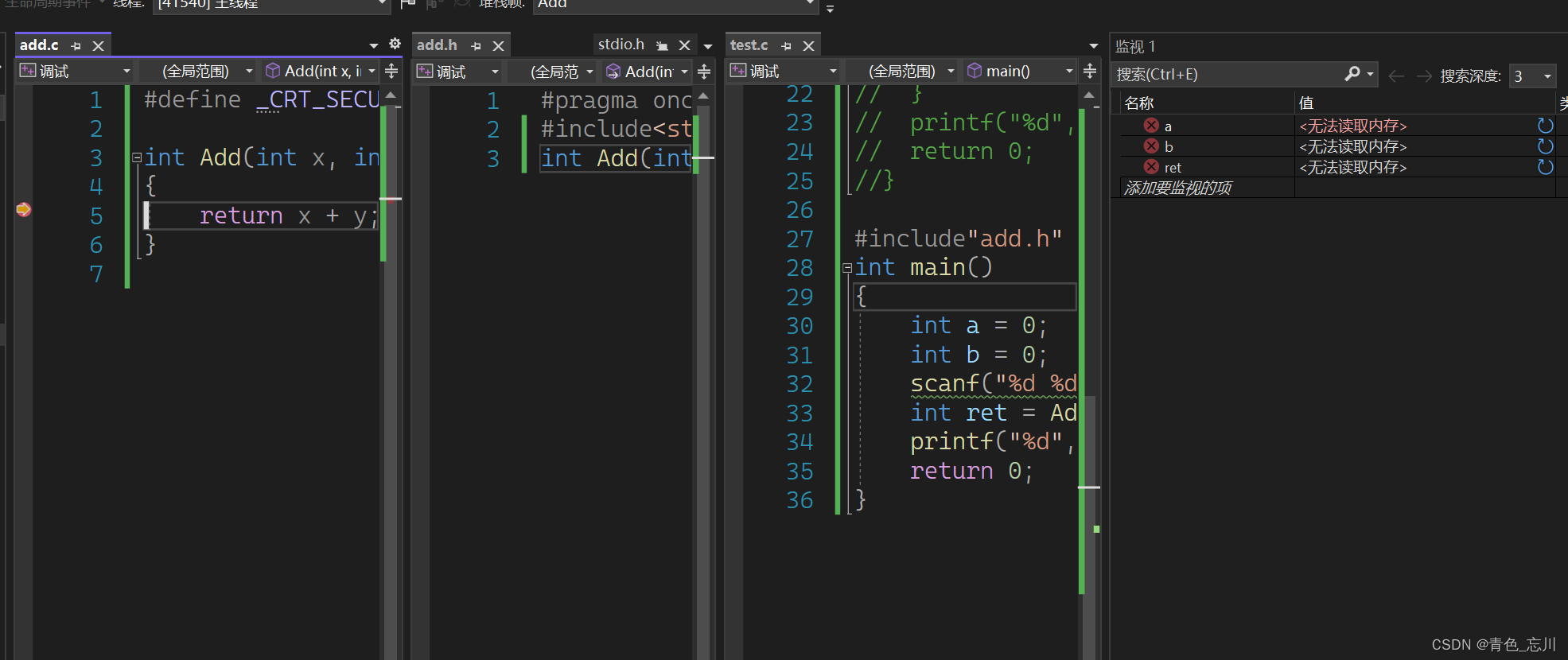Show the add.c tab group file list
Image resolution: width=1568 pixels, height=660 pixels.
(374, 46)
